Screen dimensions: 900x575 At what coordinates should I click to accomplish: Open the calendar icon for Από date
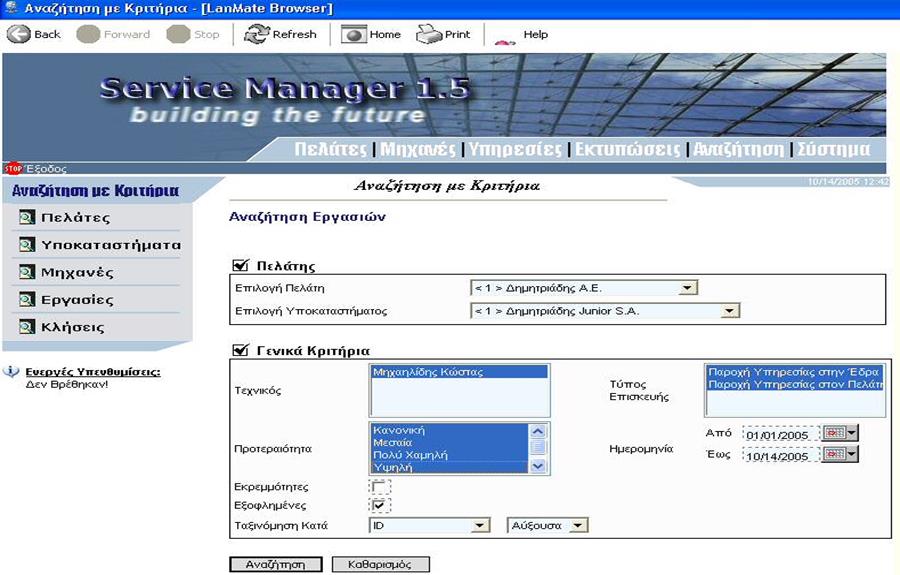point(835,433)
